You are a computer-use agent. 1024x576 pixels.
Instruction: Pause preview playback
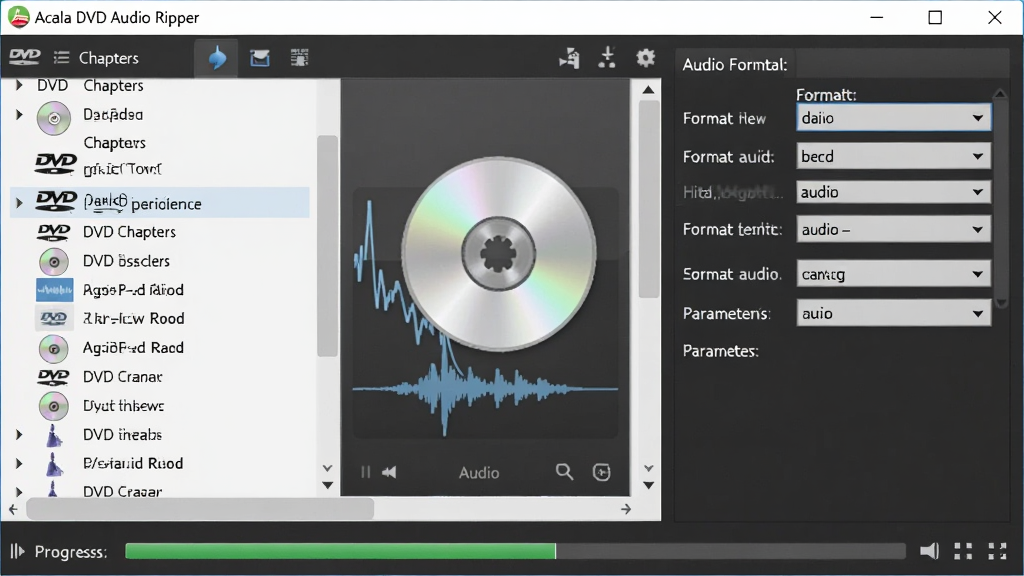[x=366, y=472]
